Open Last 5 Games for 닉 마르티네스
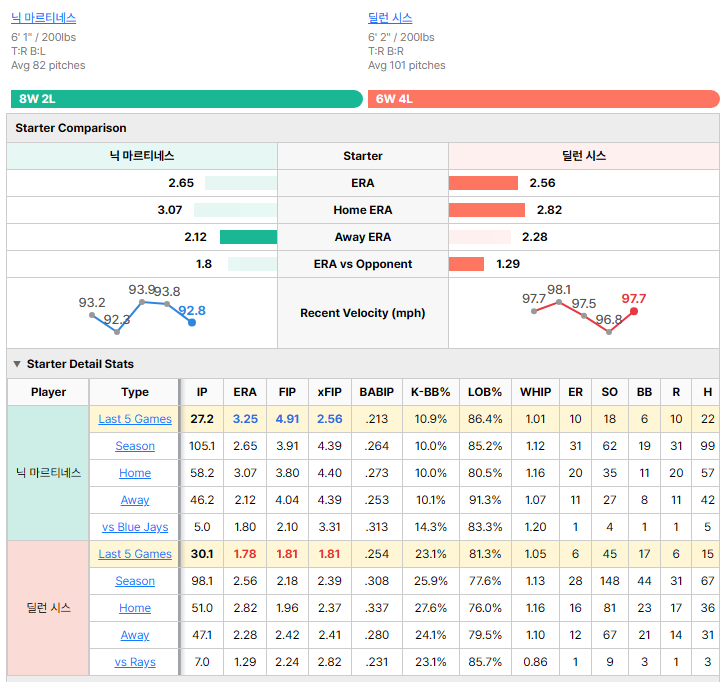726x682 pixels. [135, 419]
